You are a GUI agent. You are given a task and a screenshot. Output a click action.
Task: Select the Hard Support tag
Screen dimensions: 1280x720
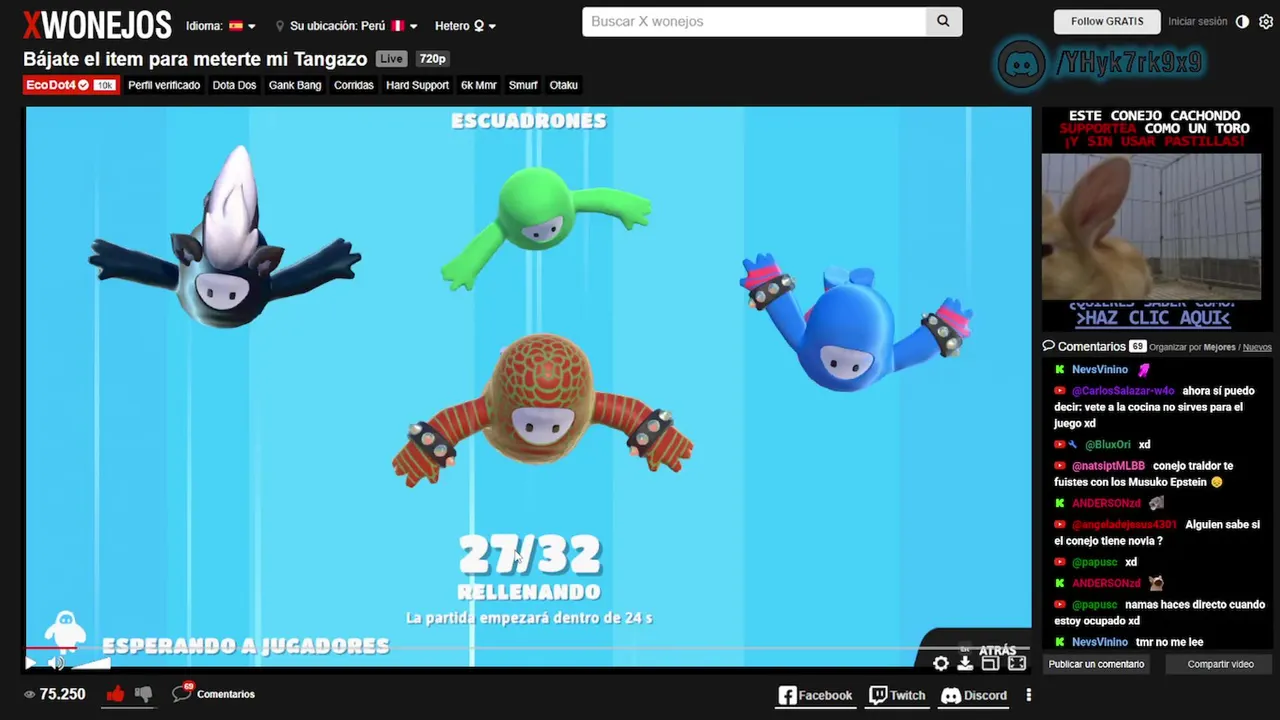click(x=417, y=85)
